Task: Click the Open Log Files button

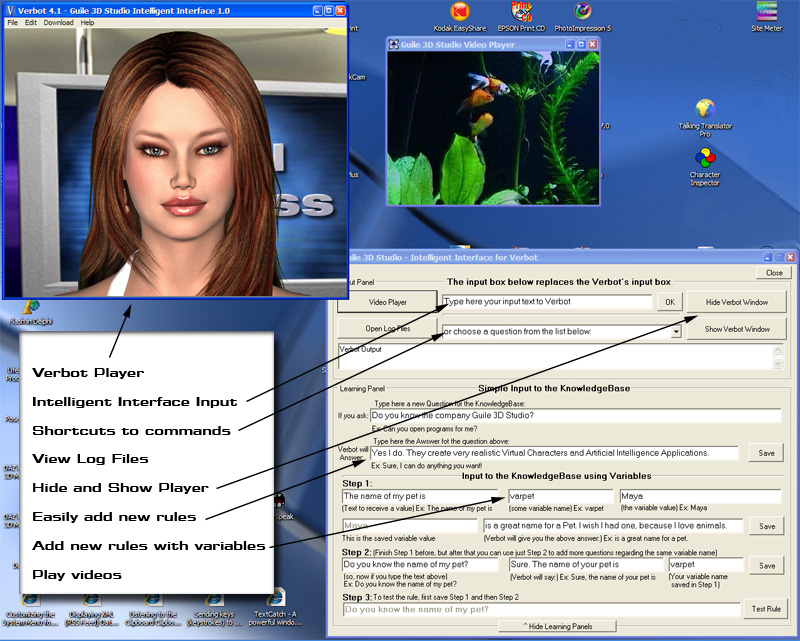Action: pos(387,329)
